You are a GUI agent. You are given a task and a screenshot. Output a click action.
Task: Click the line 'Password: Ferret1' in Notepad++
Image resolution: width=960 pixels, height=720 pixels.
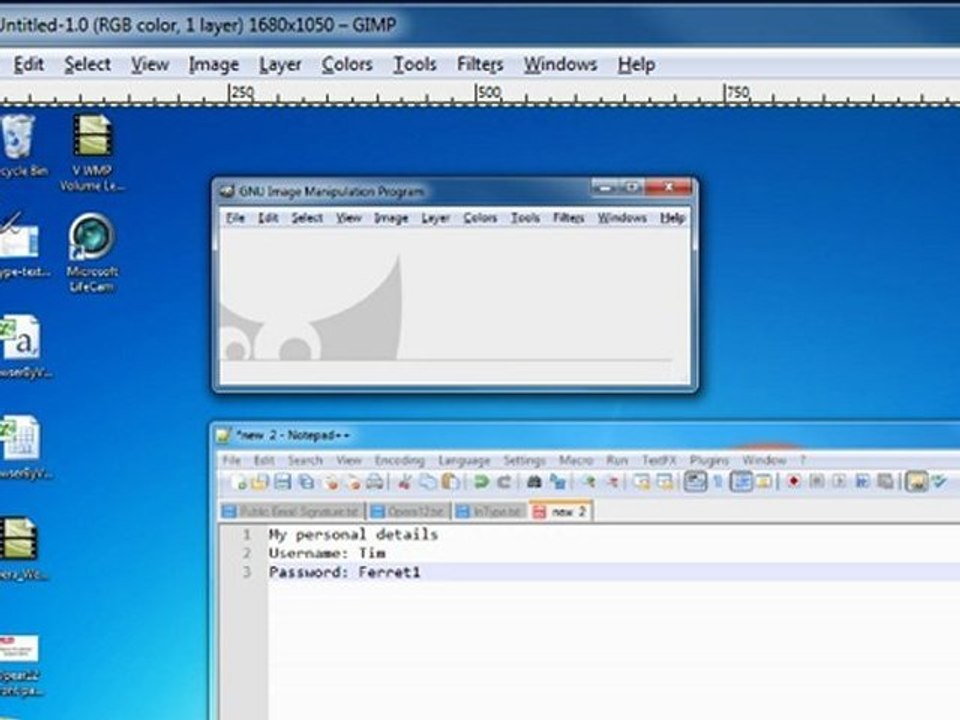tap(345, 572)
